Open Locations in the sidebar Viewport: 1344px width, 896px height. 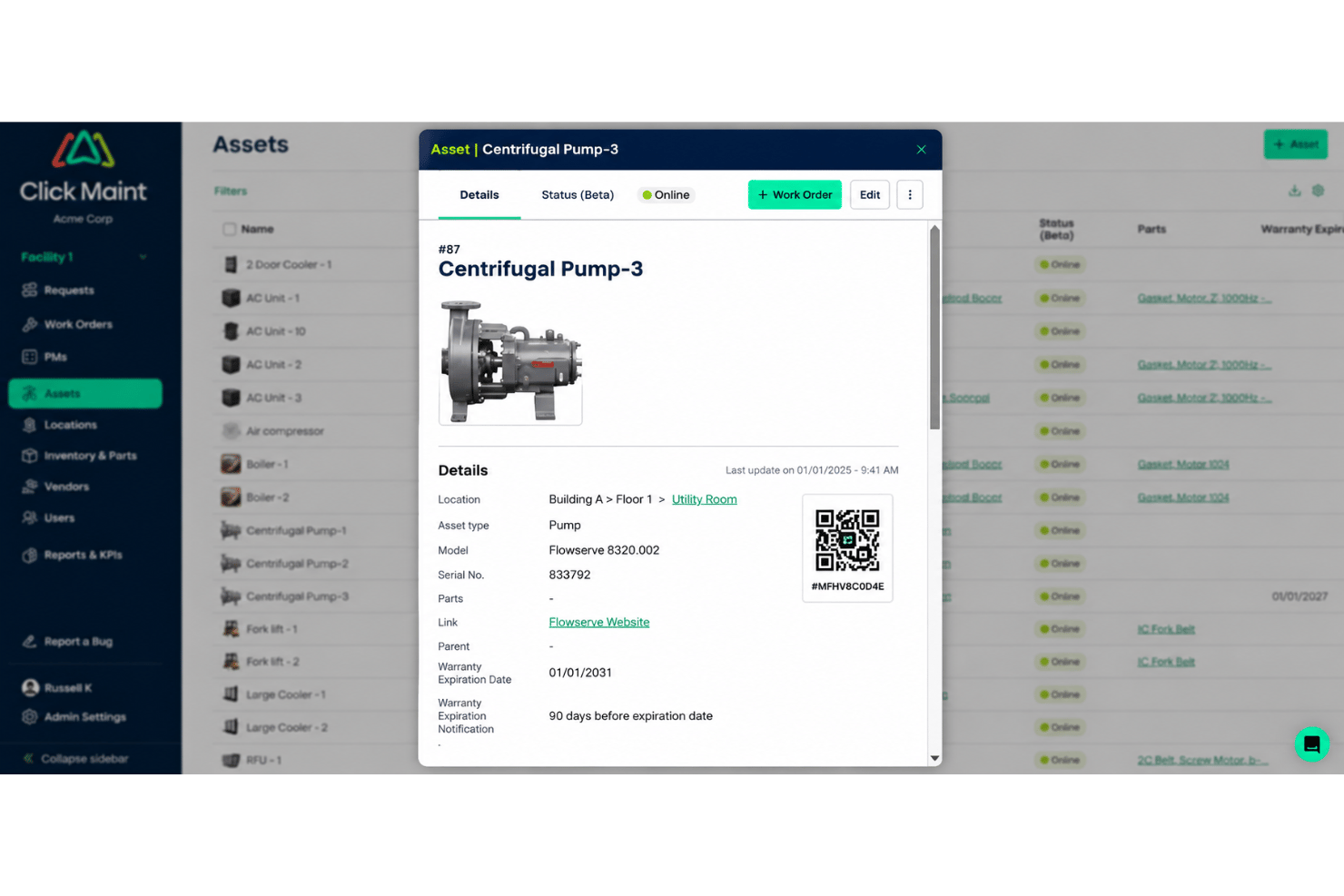tap(70, 425)
